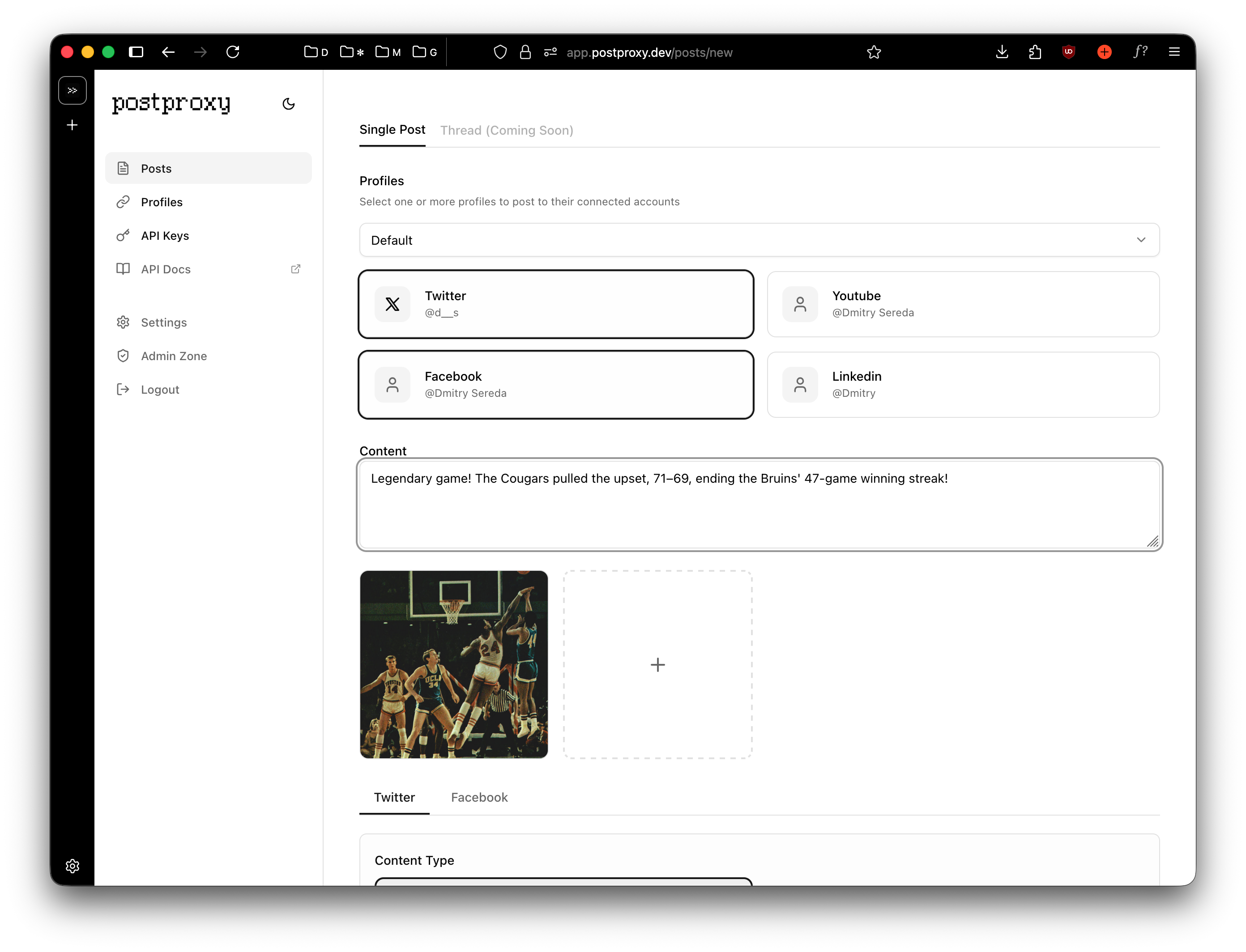Expand sidebar with double-chevron icon

click(73, 90)
